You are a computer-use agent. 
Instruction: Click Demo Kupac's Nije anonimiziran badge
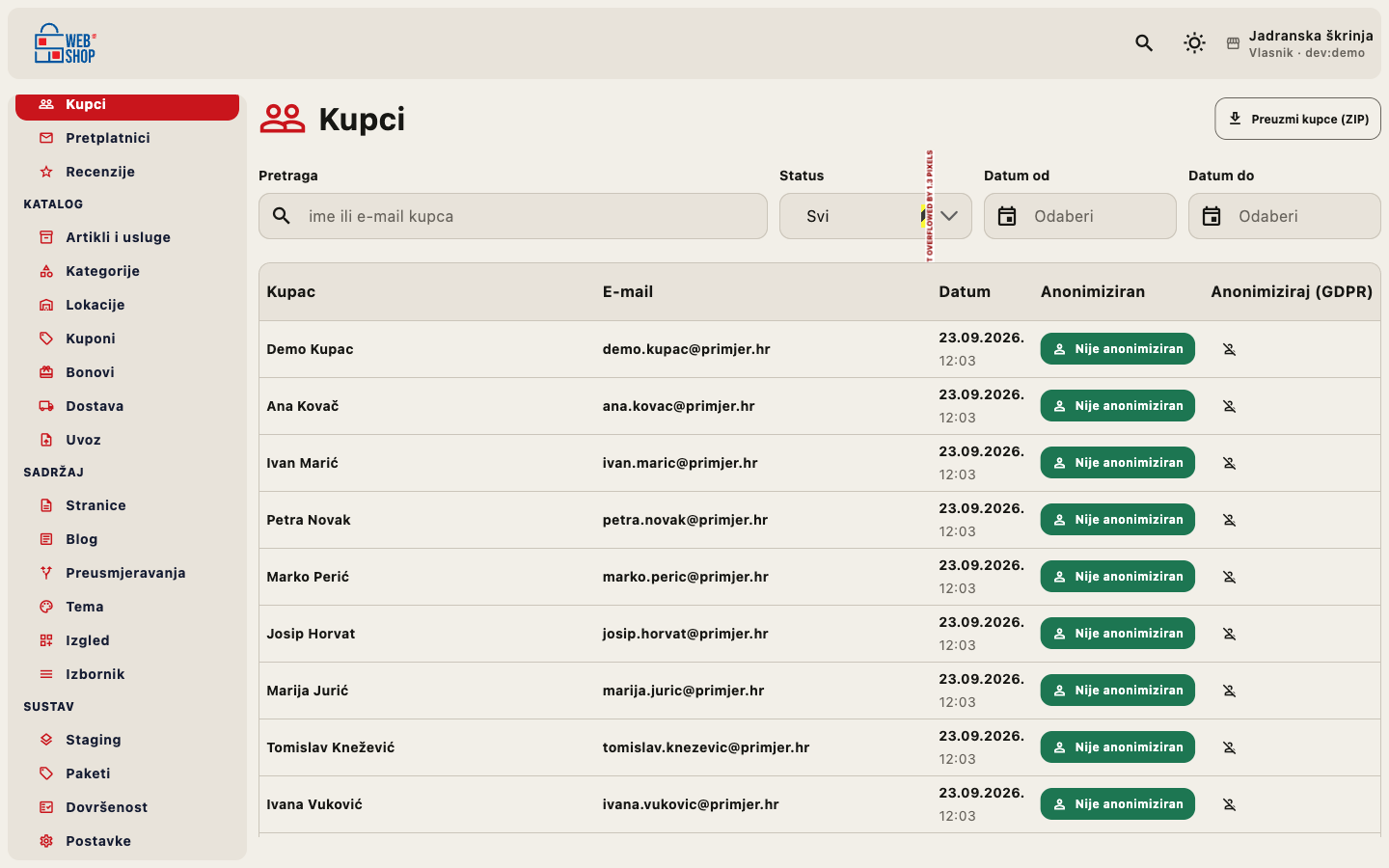1117,349
